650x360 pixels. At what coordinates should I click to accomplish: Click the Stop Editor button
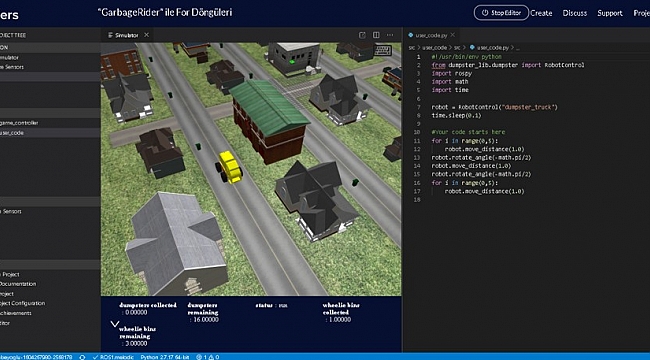pyautogui.click(x=501, y=13)
